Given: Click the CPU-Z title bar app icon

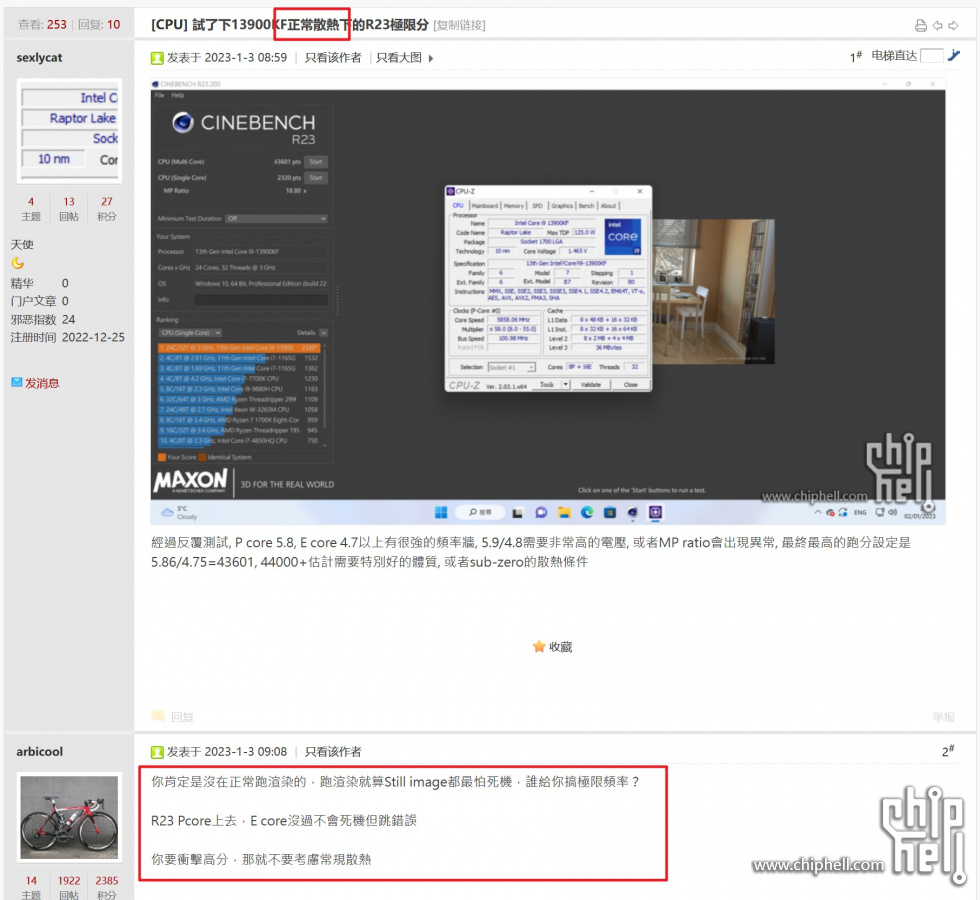Looking at the screenshot, I should [x=451, y=191].
